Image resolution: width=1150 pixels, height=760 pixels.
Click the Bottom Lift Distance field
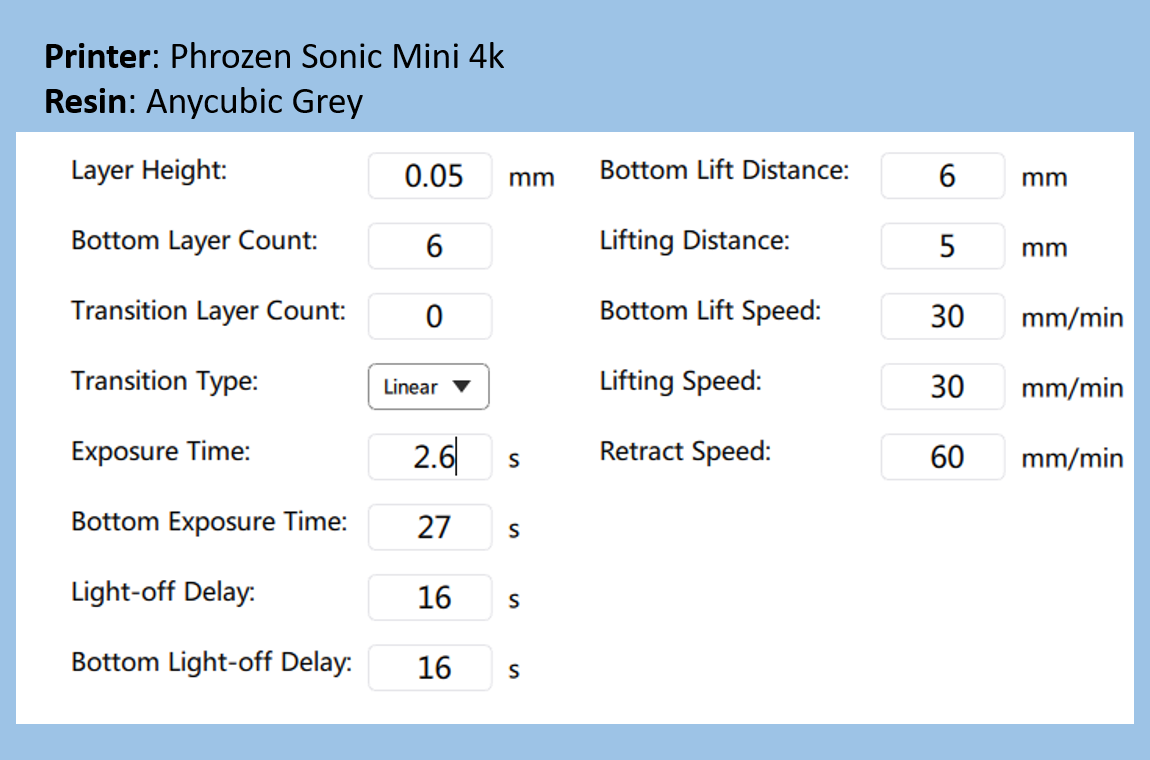(x=942, y=176)
